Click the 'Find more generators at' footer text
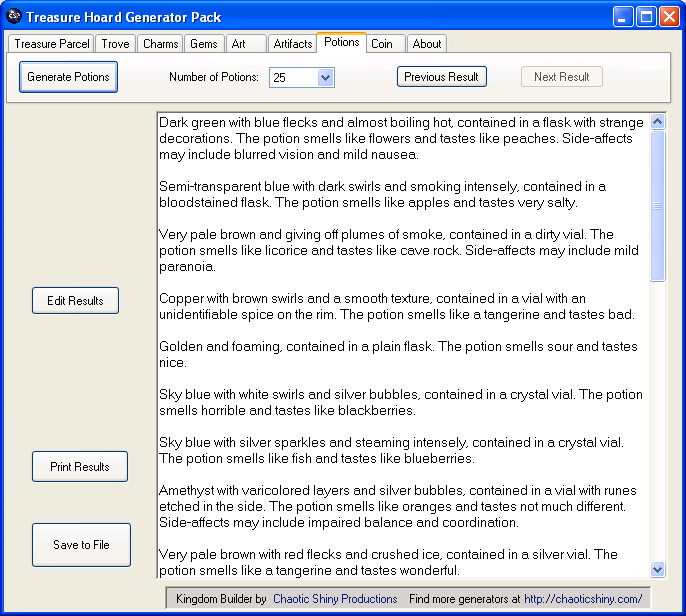The height and width of the screenshot is (616, 686). 465,598
